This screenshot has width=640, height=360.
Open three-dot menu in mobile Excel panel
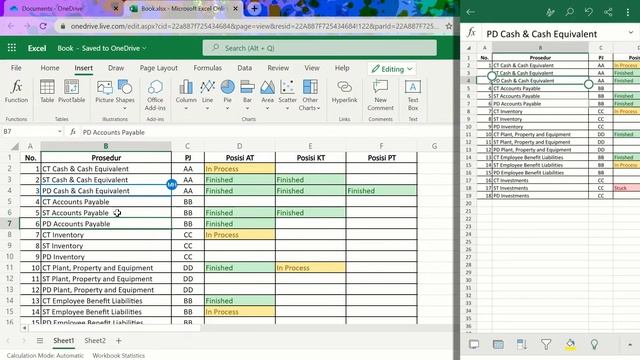627,12
